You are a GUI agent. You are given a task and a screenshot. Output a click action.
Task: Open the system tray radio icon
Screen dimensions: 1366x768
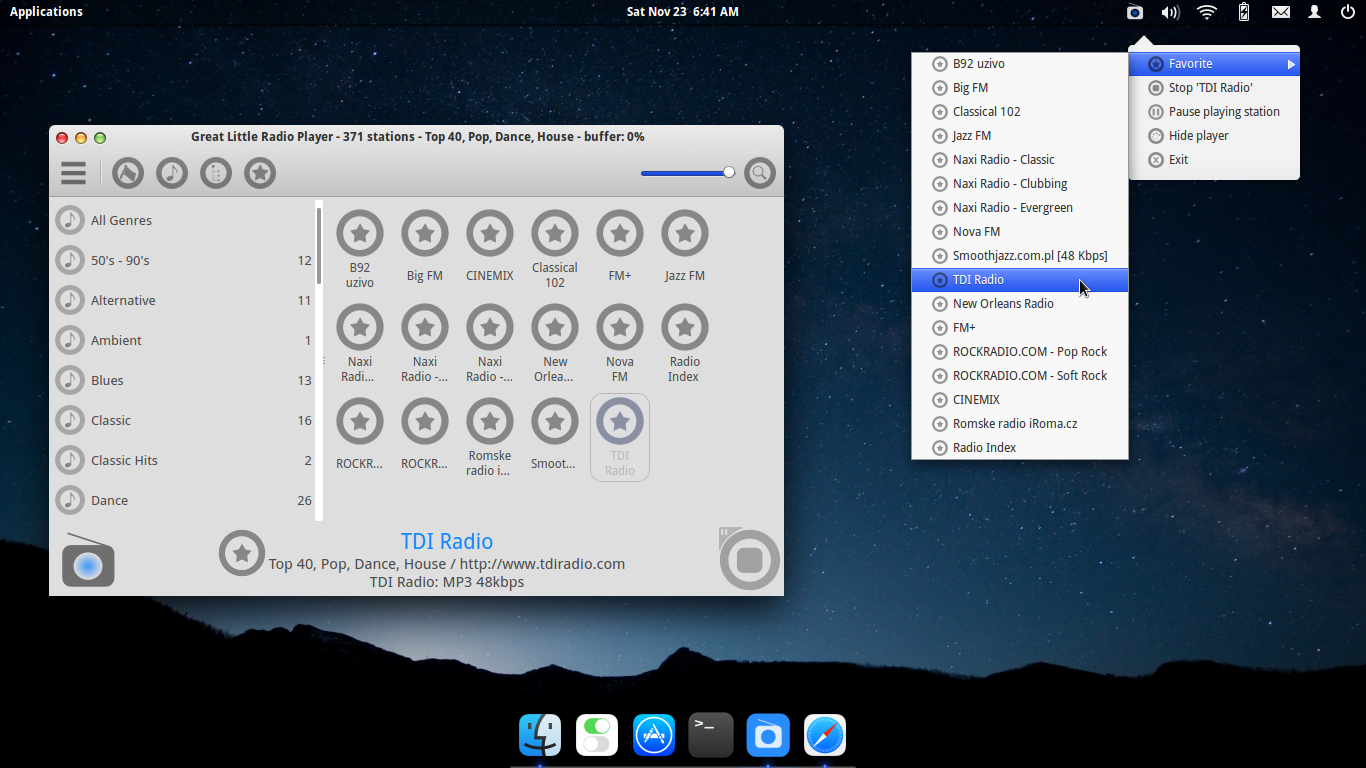1134,12
